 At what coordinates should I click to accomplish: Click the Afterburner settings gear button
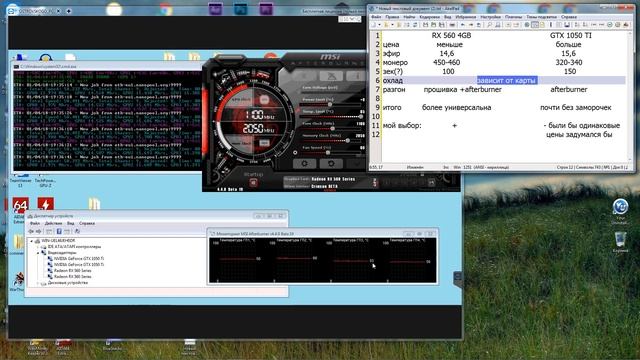click(x=304, y=164)
